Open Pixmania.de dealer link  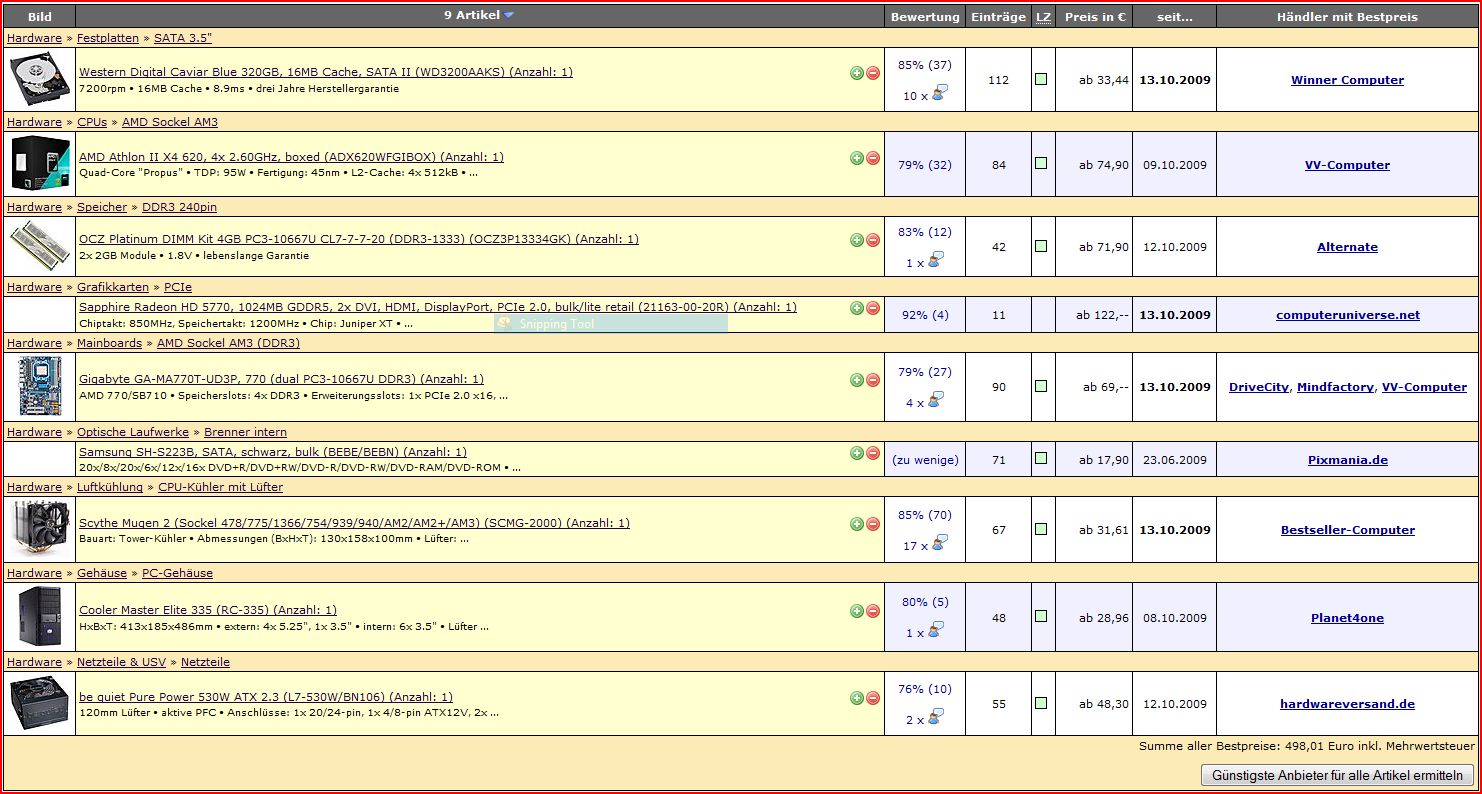pyautogui.click(x=1348, y=460)
